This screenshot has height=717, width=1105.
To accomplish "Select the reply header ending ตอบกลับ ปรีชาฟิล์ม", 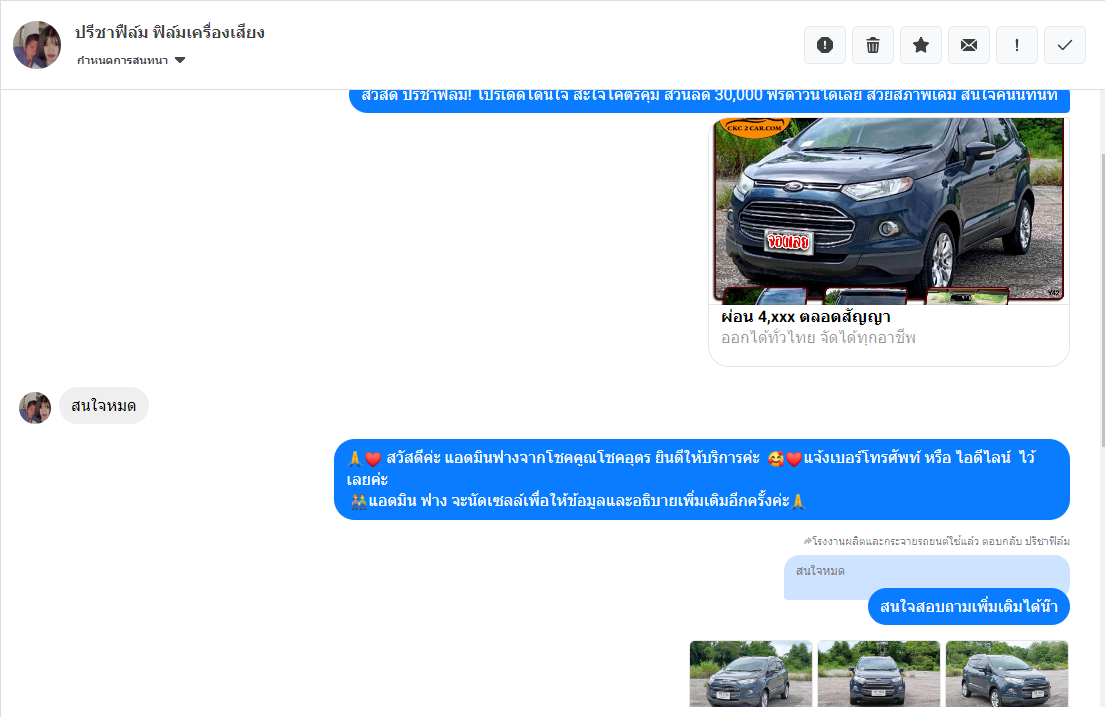I will pyautogui.click(x=936, y=541).
